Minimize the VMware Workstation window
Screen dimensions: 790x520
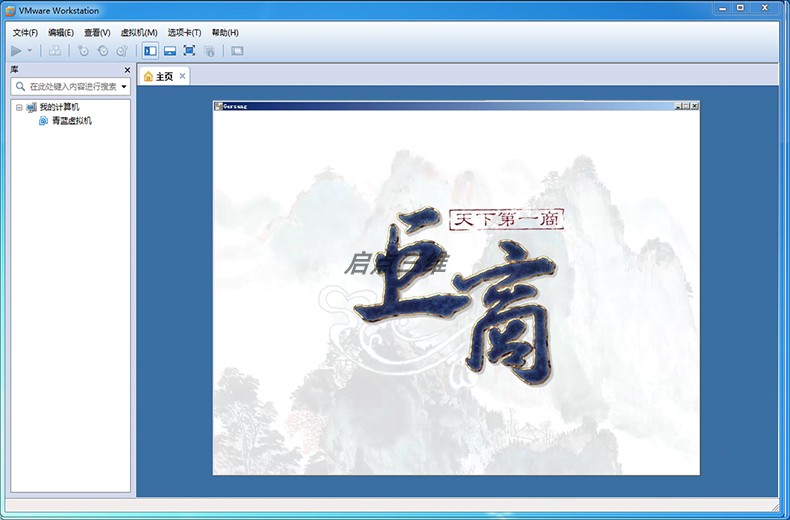click(722, 8)
